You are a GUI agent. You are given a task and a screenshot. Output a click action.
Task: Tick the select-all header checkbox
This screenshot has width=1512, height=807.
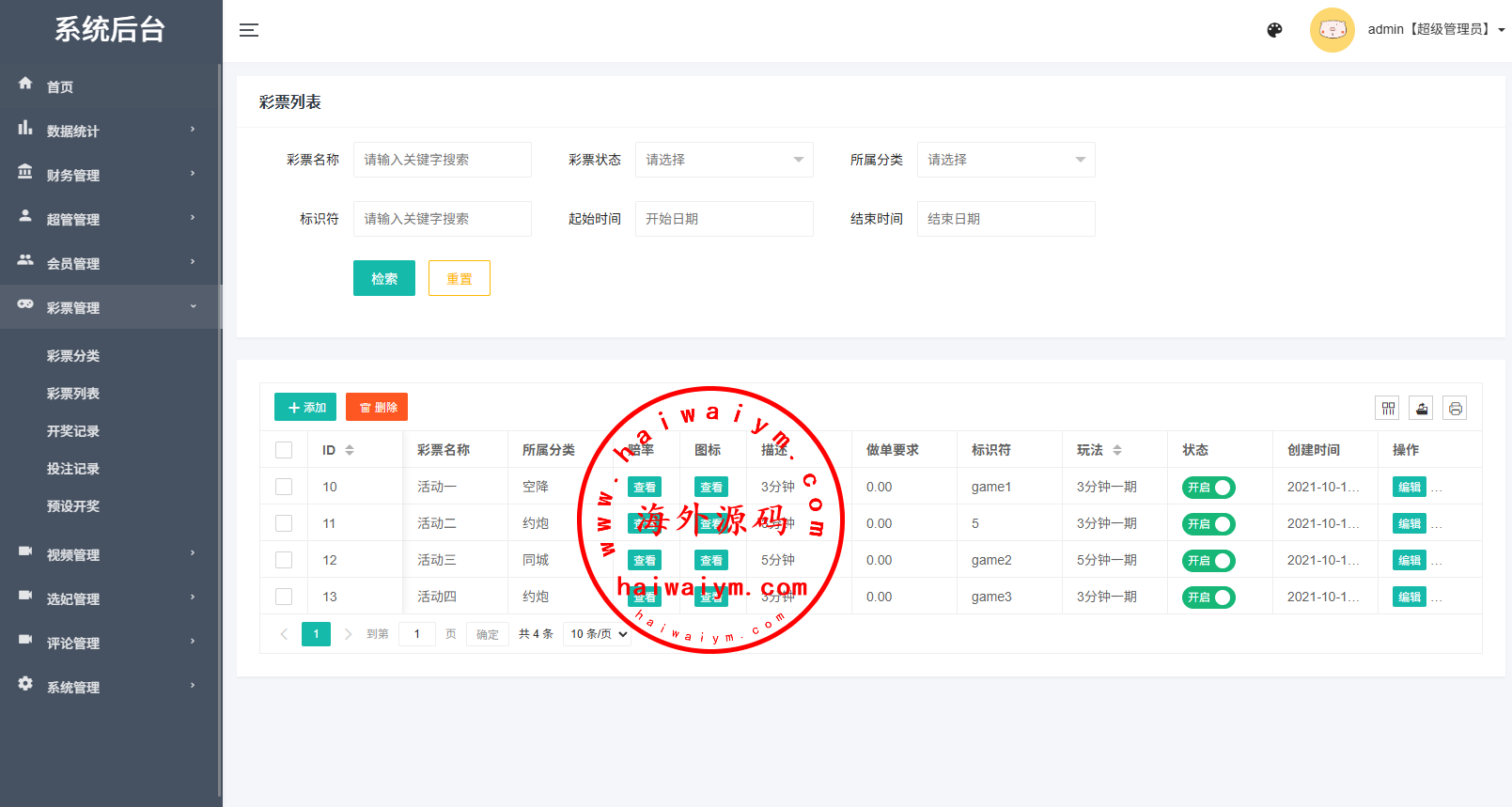(x=284, y=450)
